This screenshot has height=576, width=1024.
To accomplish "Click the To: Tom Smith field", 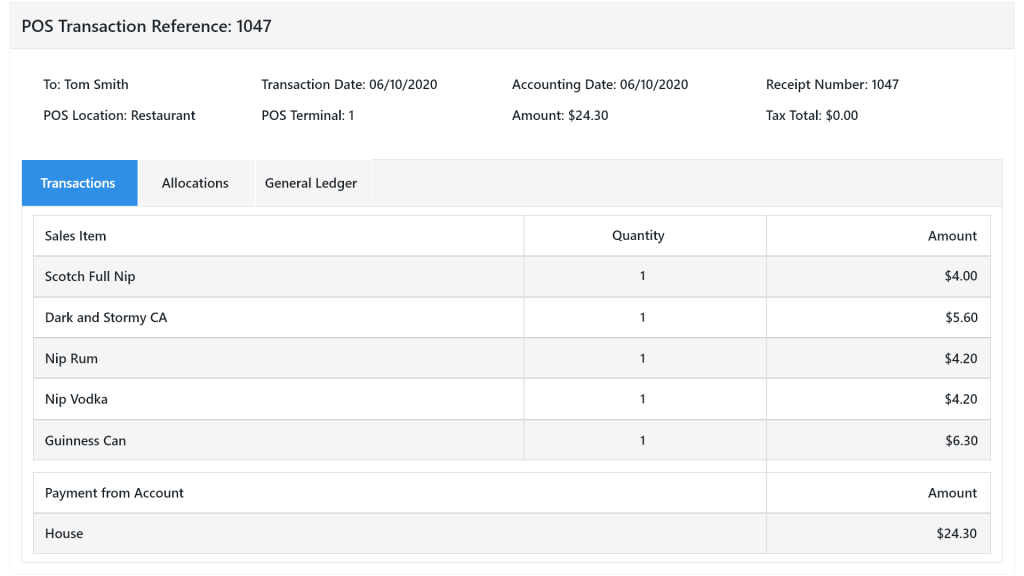I will 86,84.
